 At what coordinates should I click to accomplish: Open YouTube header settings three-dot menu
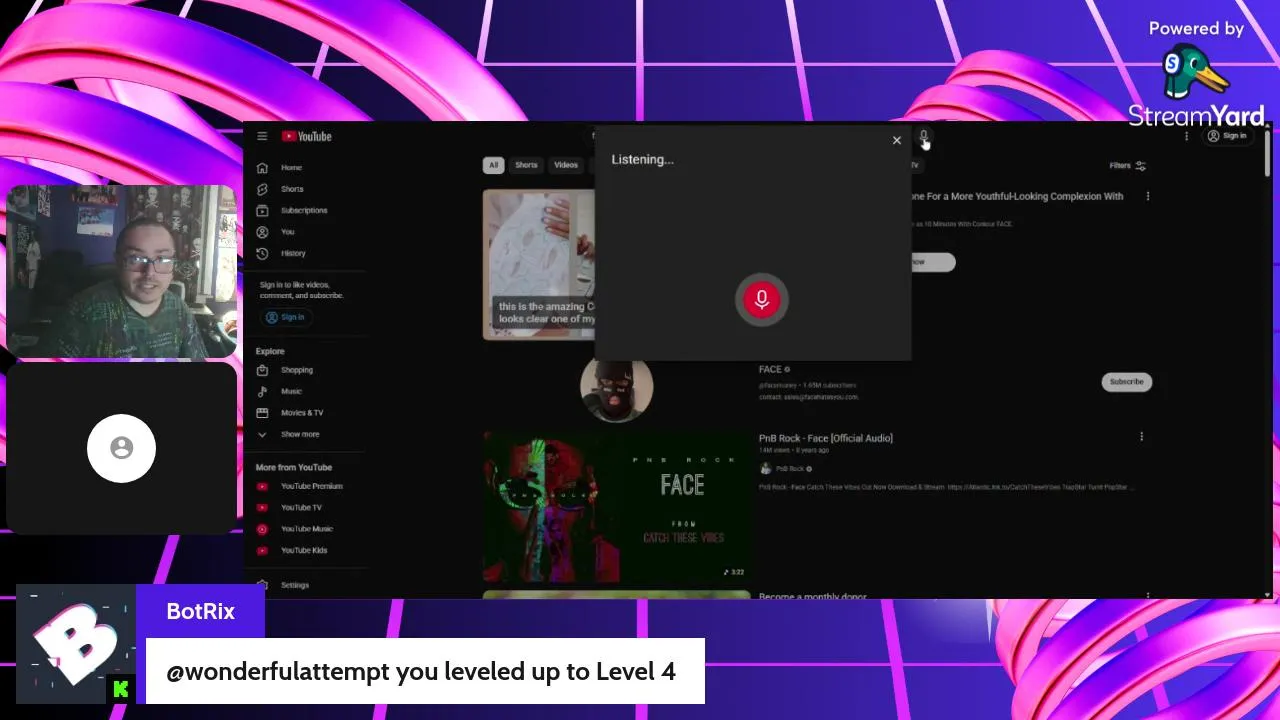(x=1187, y=136)
